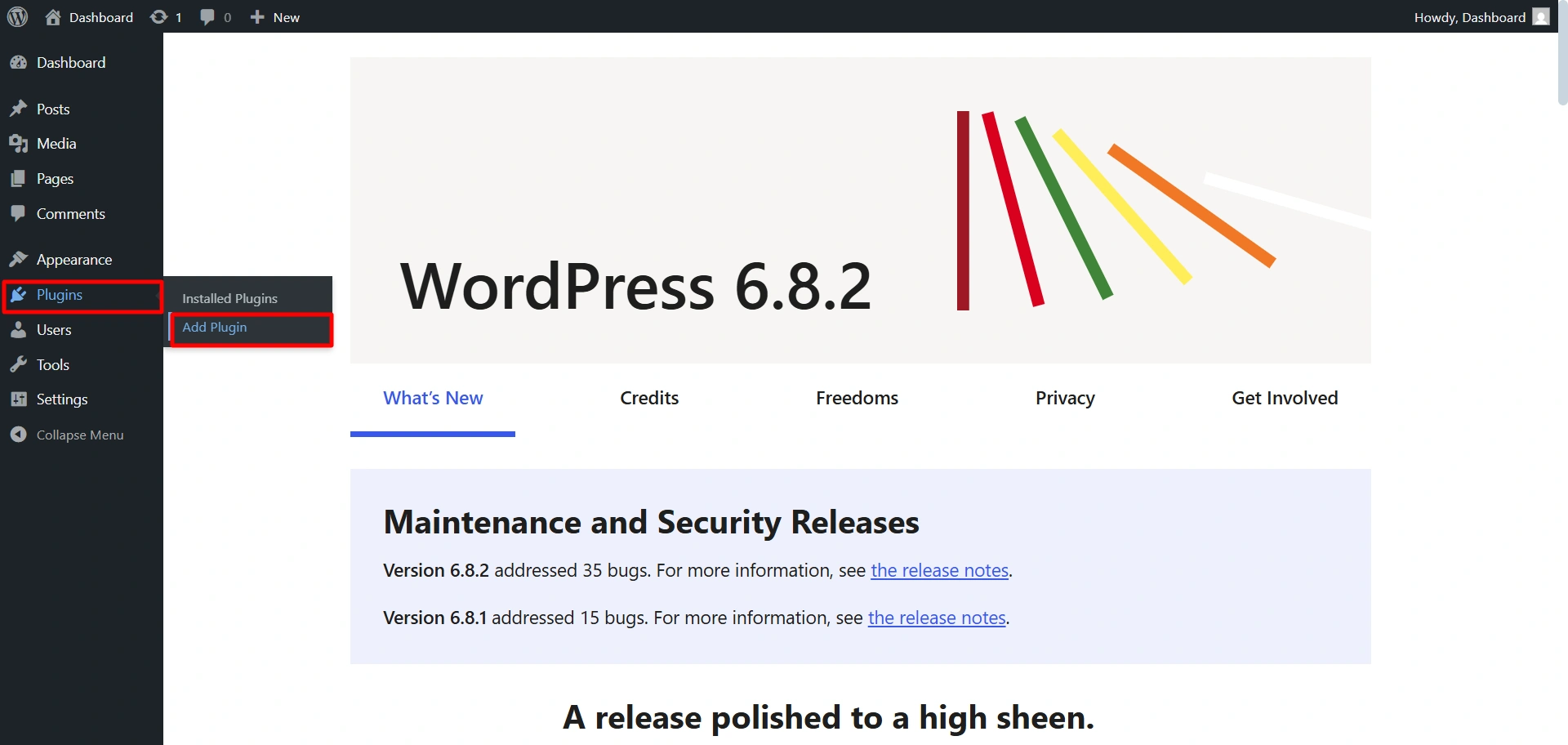Click the Tools wrench icon

click(19, 365)
